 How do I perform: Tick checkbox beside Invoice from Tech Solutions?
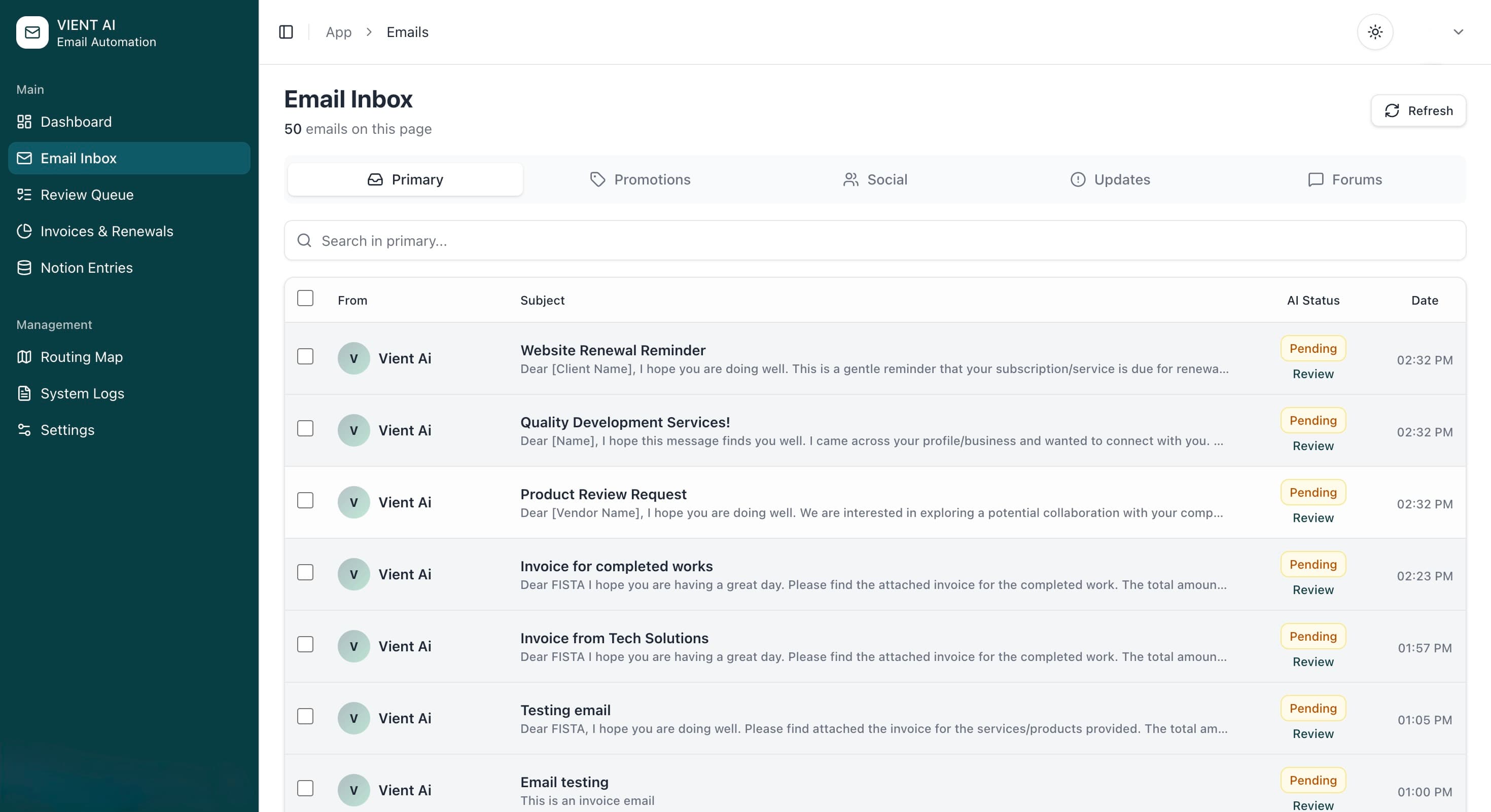[x=306, y=644]
